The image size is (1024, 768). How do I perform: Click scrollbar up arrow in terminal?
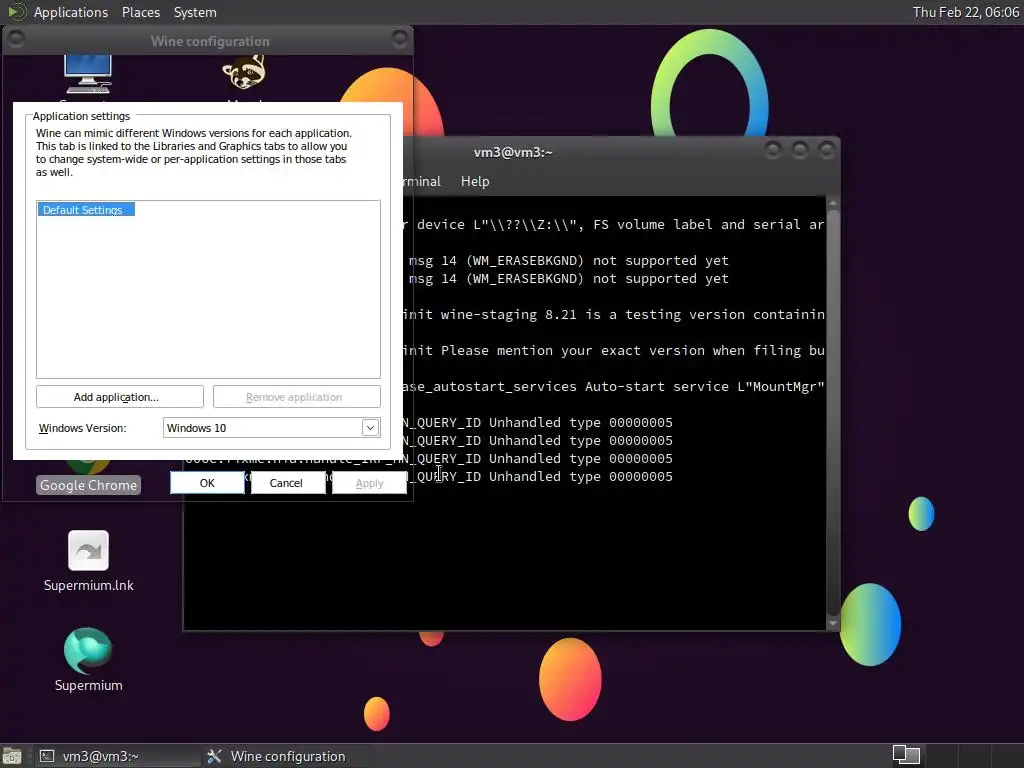[833, 203]
